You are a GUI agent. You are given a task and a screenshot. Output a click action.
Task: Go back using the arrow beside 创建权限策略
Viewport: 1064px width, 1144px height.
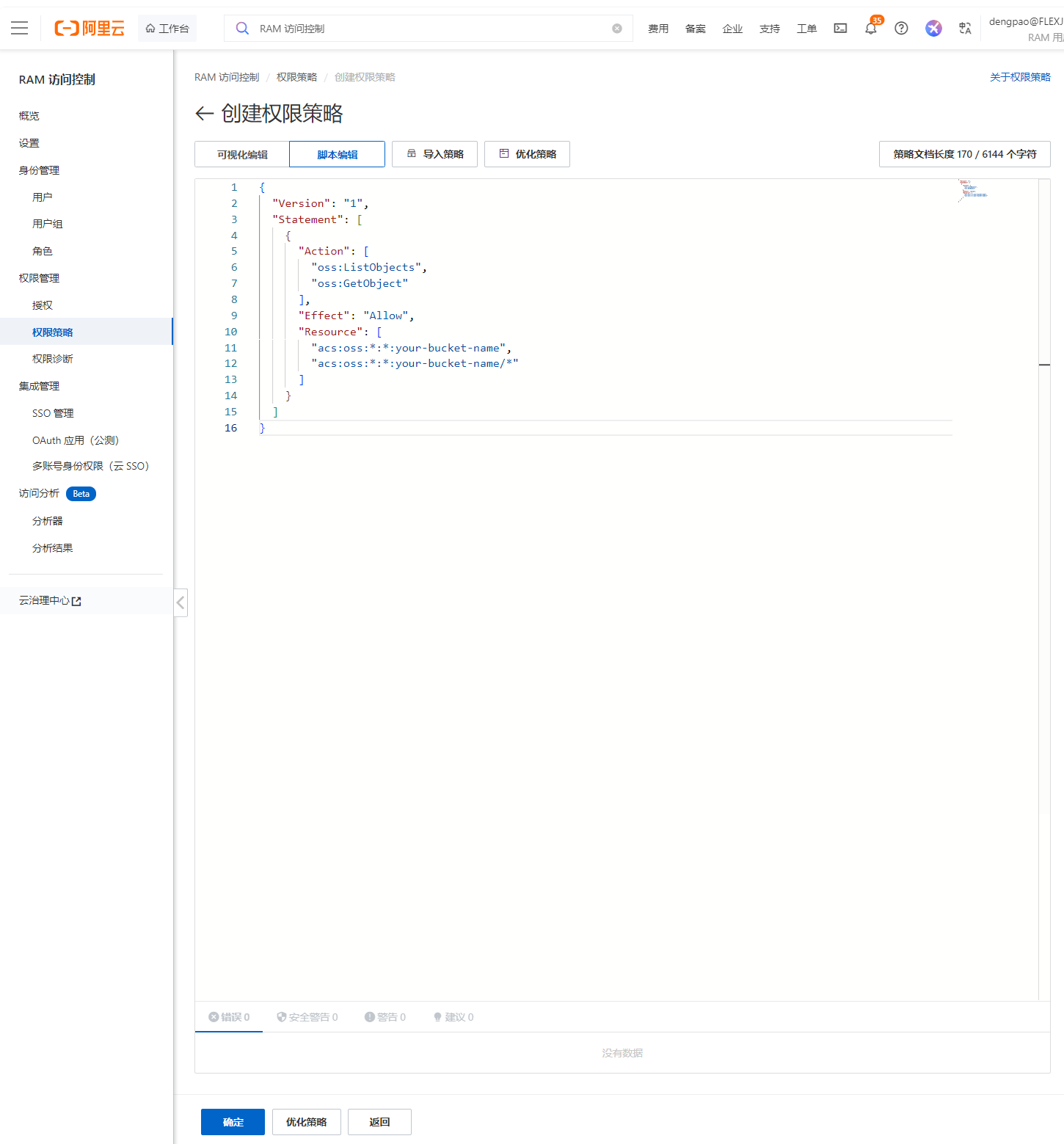click(x=204, y=113)
